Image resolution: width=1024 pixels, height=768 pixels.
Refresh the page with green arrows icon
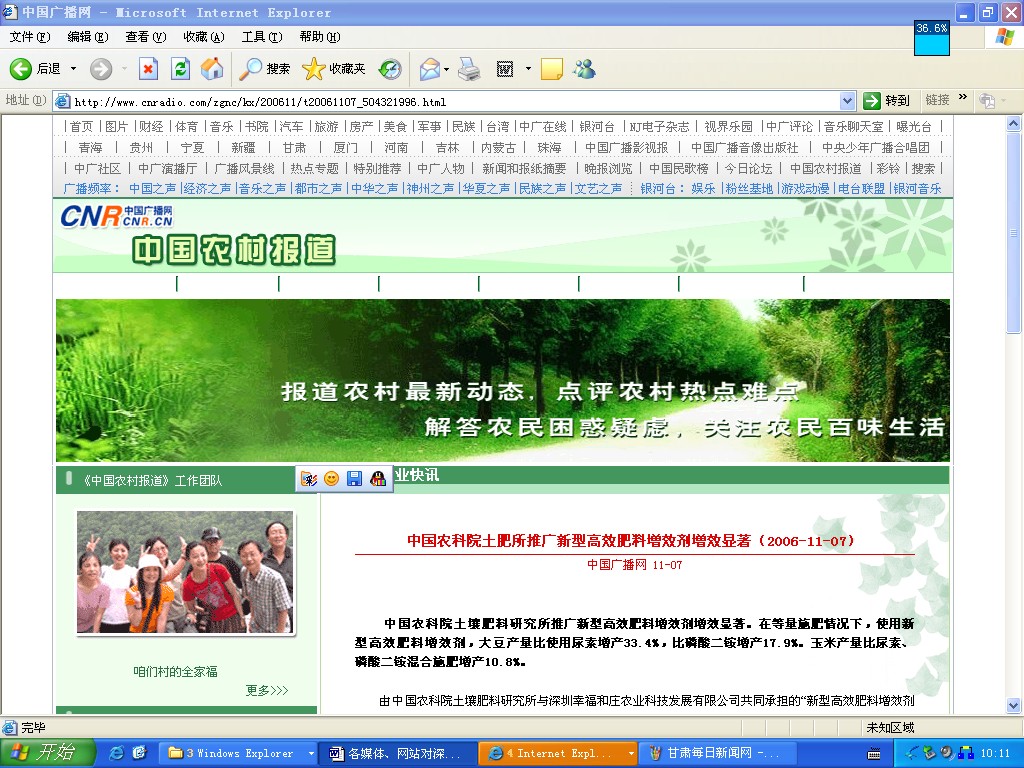[180, 69]
